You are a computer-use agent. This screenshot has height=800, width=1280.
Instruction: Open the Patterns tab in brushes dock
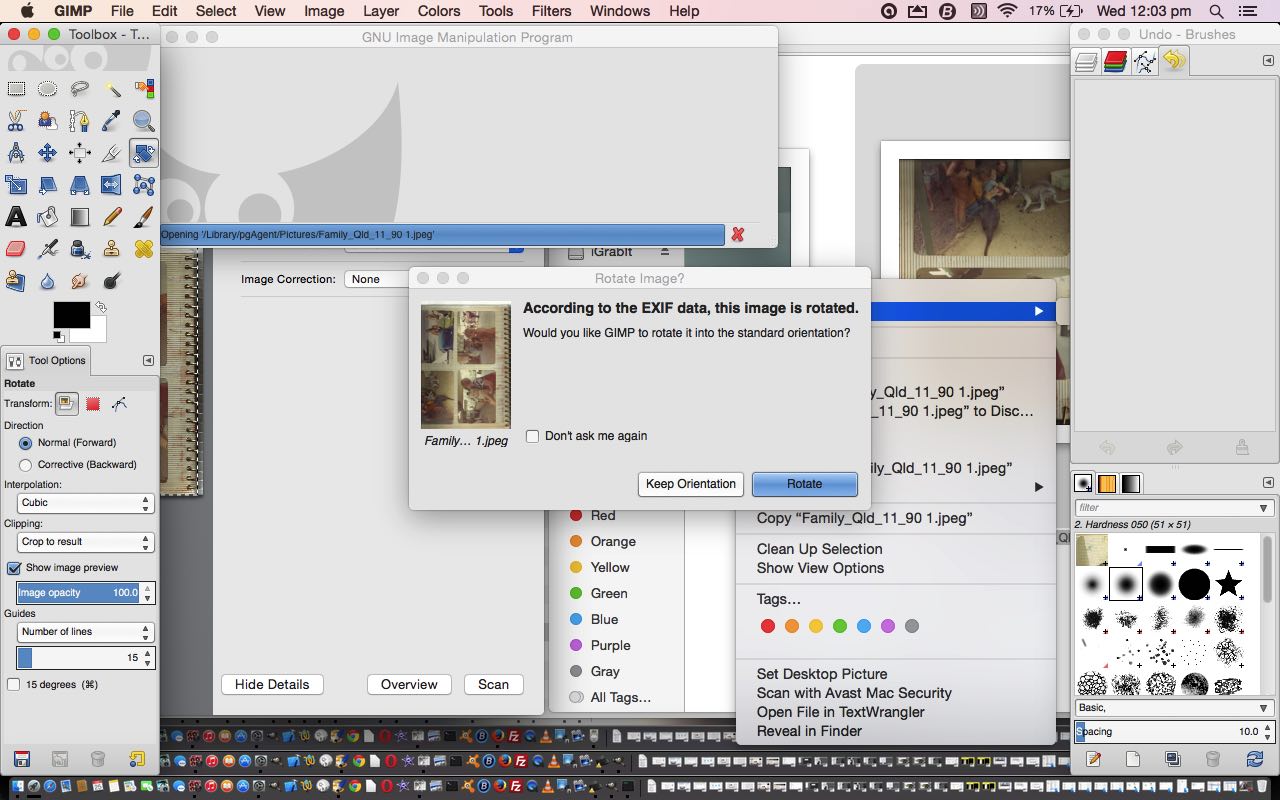(x=1107, y=484)
